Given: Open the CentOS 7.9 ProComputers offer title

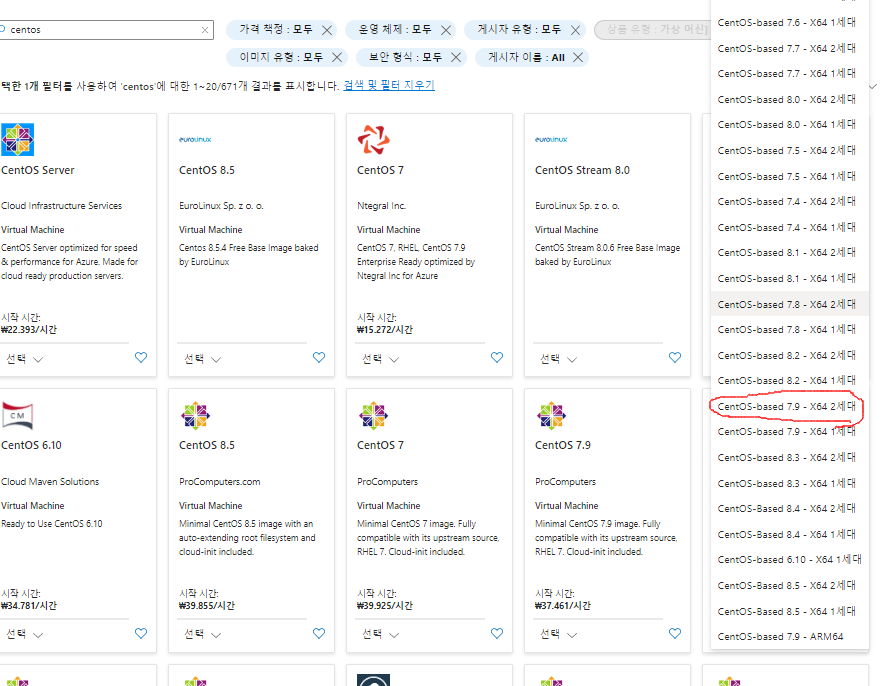Looking at the screenshot, I should pos(563,445).
